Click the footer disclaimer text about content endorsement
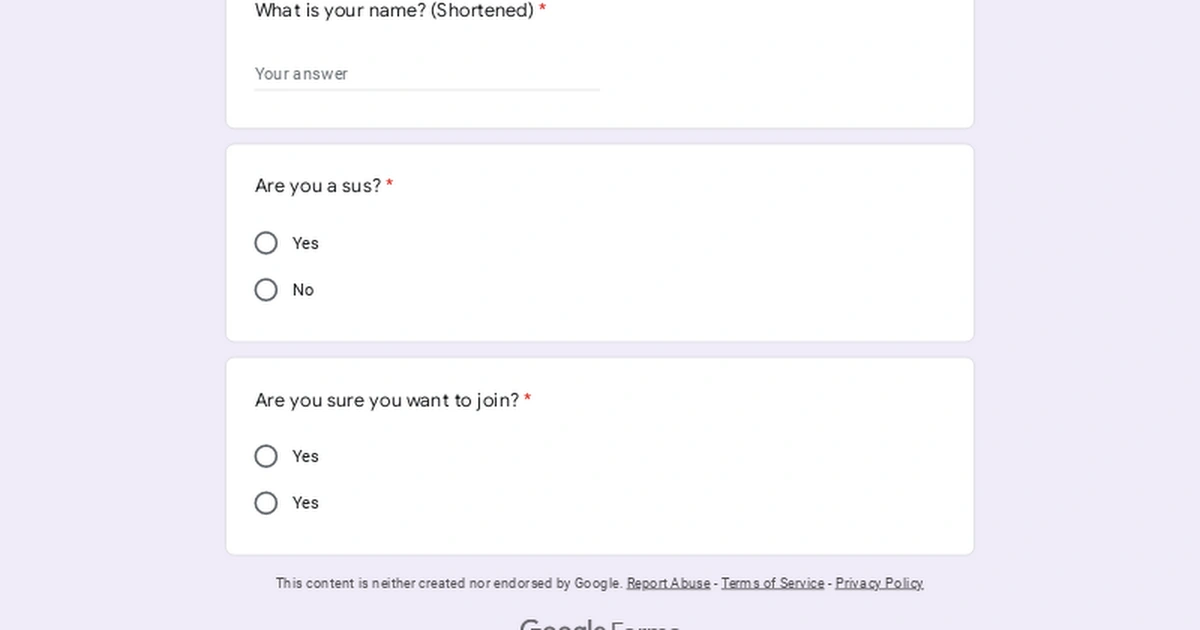This screenshot has width=1200, height=630. (x=450, y=583)
